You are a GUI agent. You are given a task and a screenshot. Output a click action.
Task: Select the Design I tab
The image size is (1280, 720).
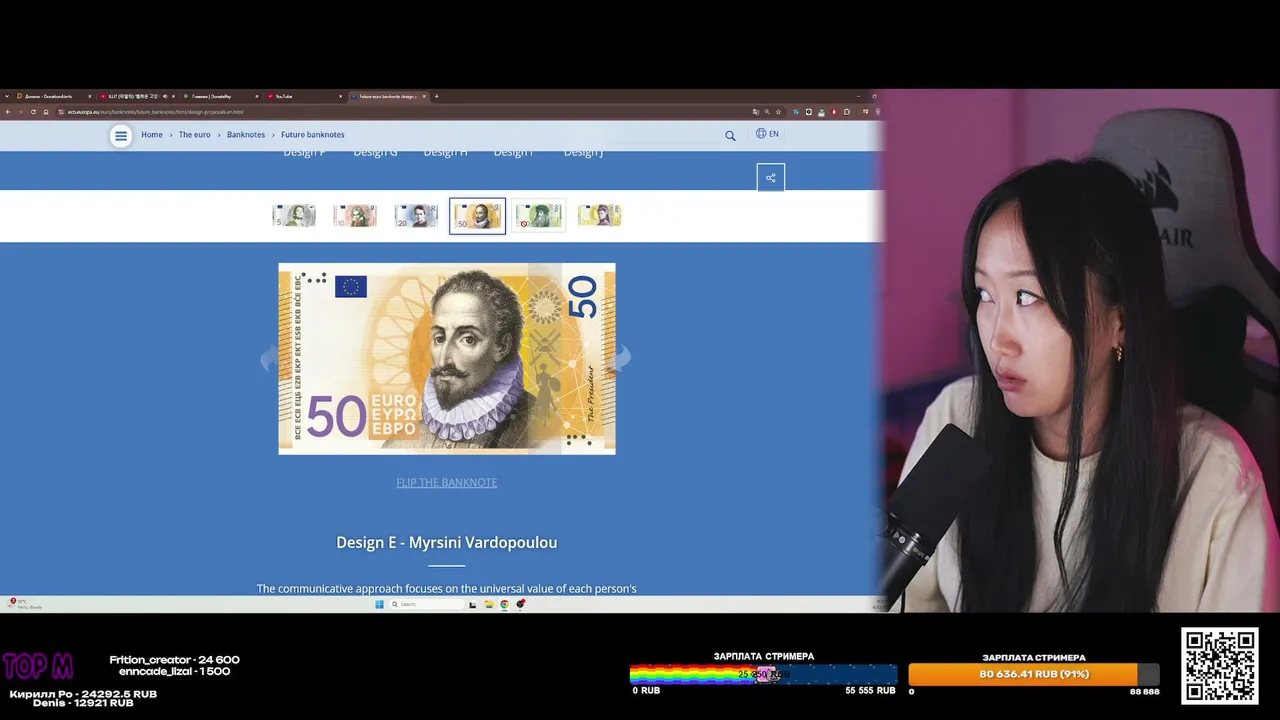[x=513, y=153]
